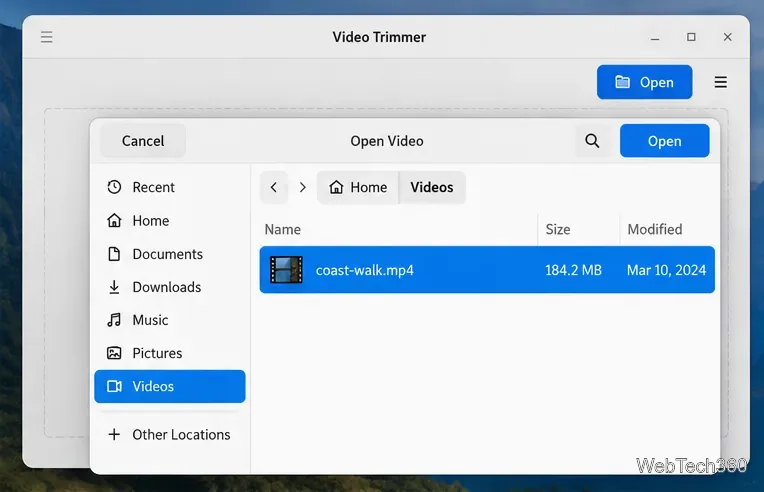The image size is (764, 492).
Task: Click the Videos breadcrumb in the path bar
Action: 432,187
